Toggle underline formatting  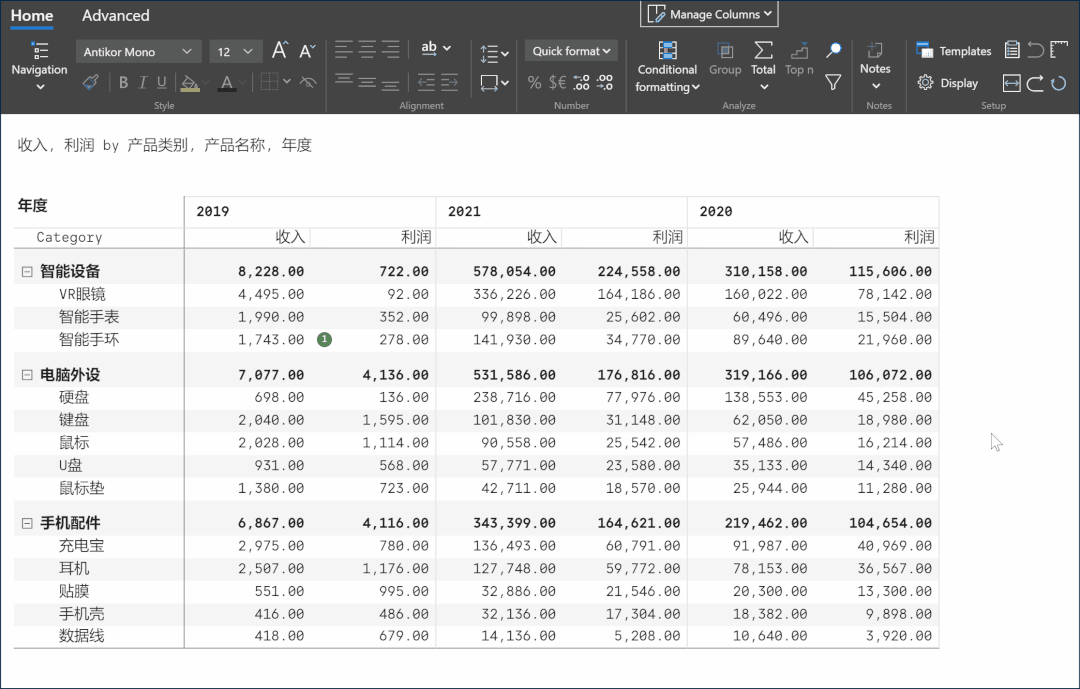162,83
